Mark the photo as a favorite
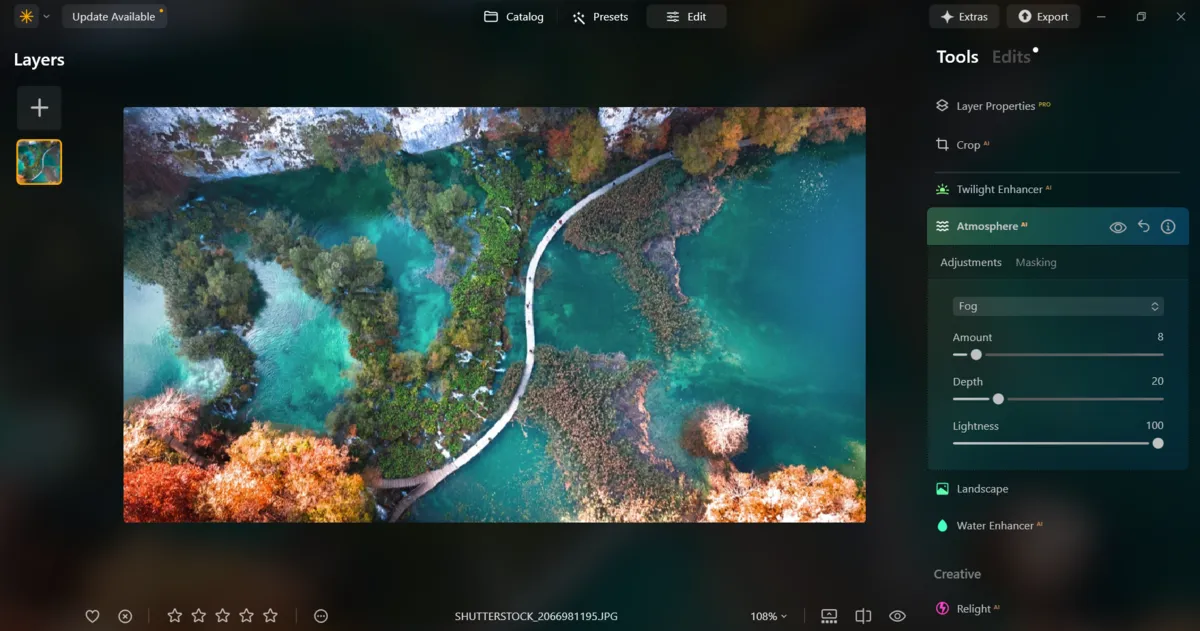Screen dimensions: 1200x631 (x=92, y=616)
